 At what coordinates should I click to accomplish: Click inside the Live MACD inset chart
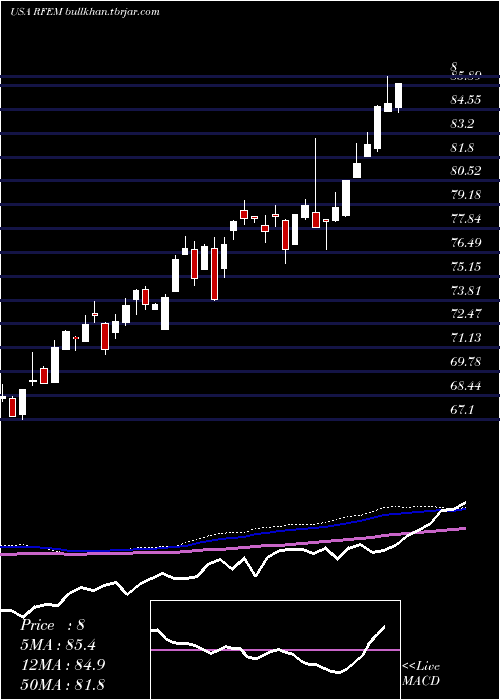(x=275, y=650)
